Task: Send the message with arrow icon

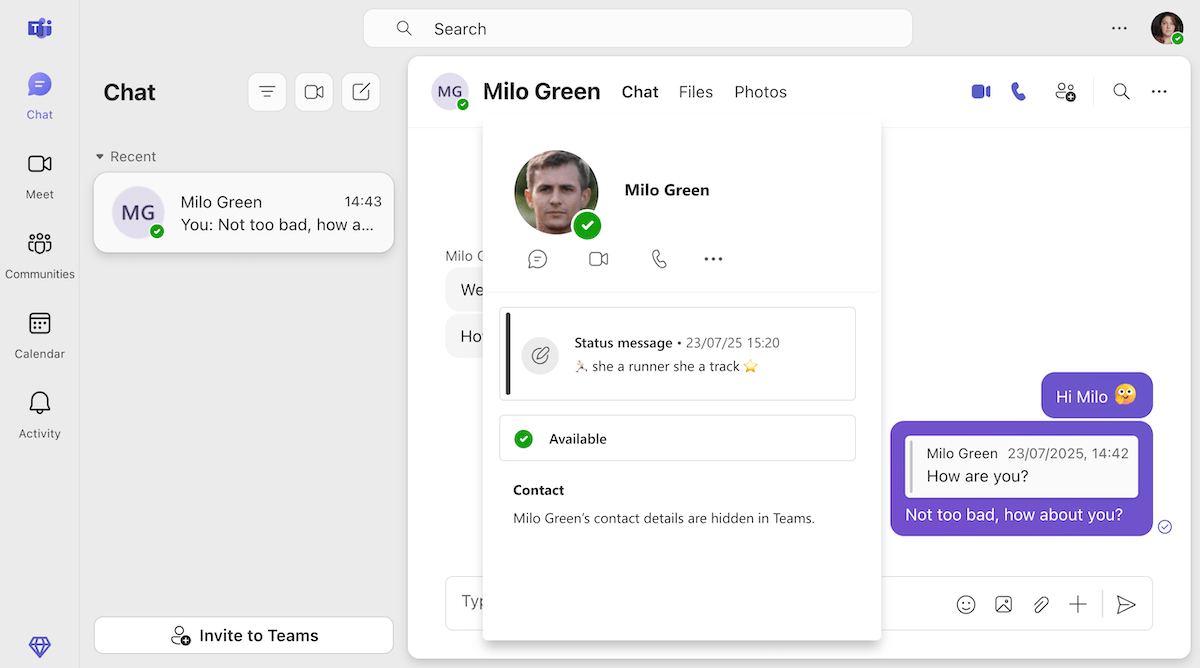Action: 1126,604
